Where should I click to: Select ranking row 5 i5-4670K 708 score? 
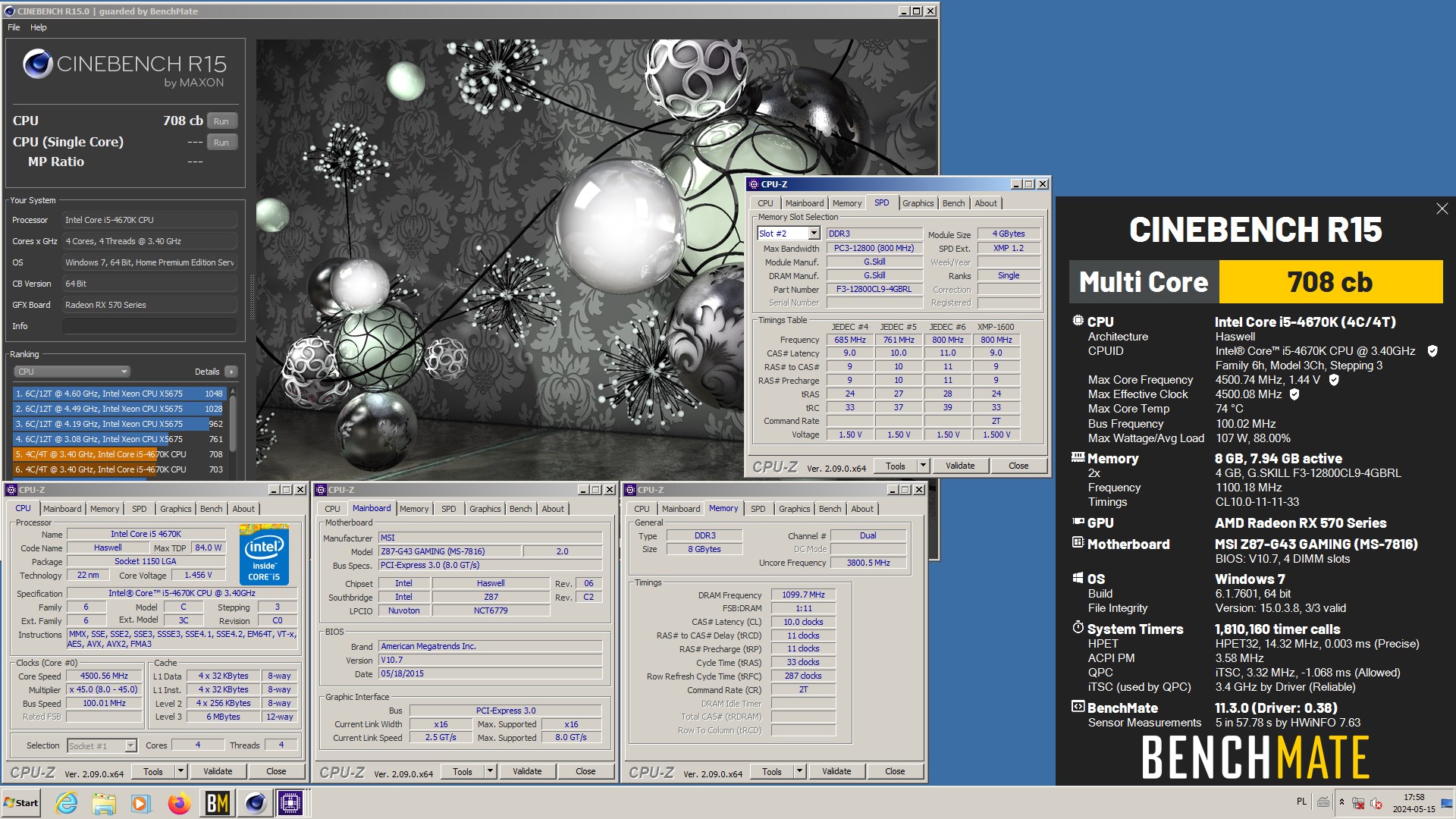click(120, 454)
